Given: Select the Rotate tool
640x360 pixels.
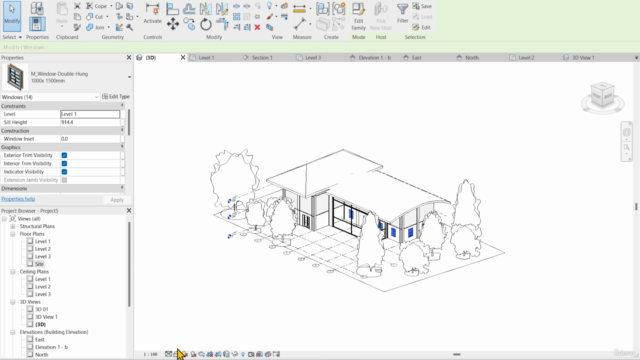Looking at the screenshot, I should pyautogui.click(x=206, y=24).
